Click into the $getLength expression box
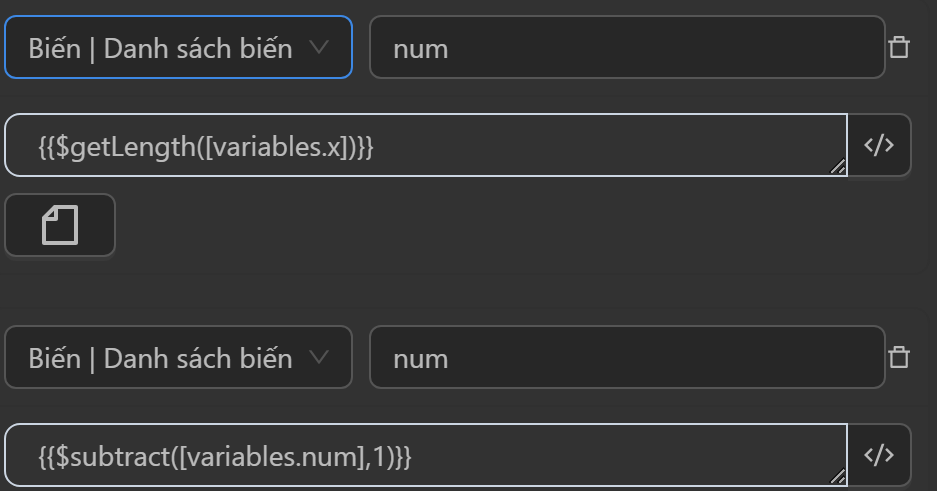Screen dimensions: 937x491 tap(600, 146)
